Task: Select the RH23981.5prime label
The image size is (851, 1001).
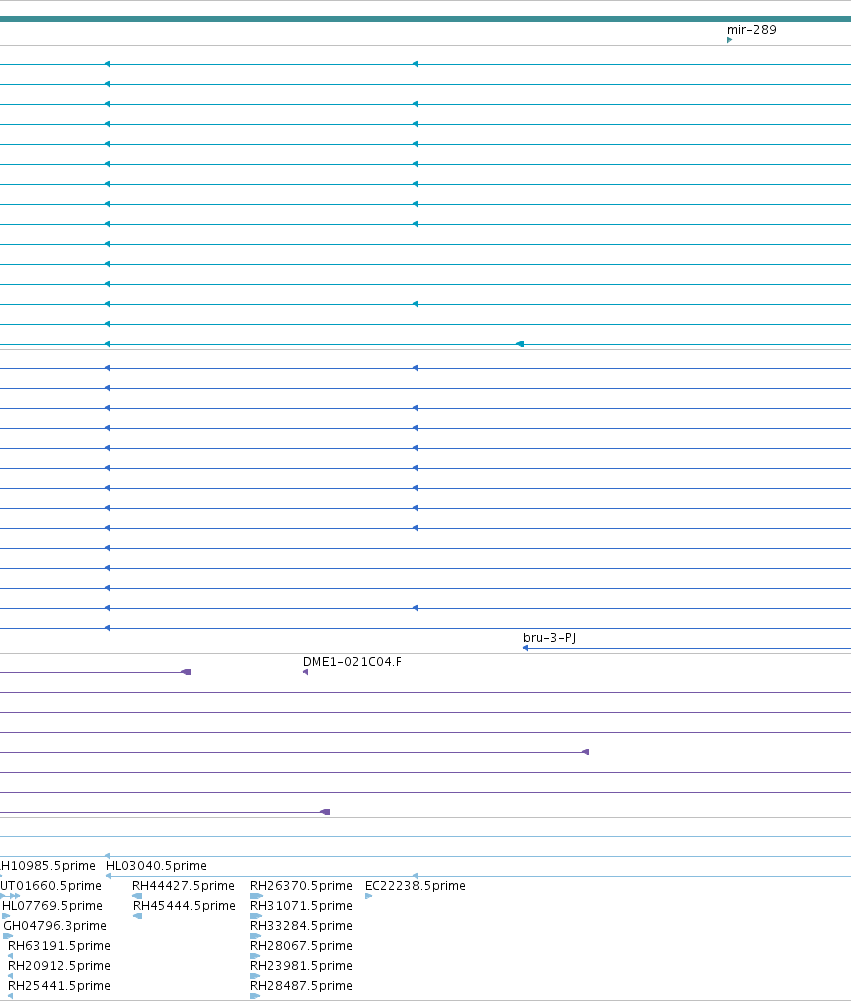Action: coord(301,965)
